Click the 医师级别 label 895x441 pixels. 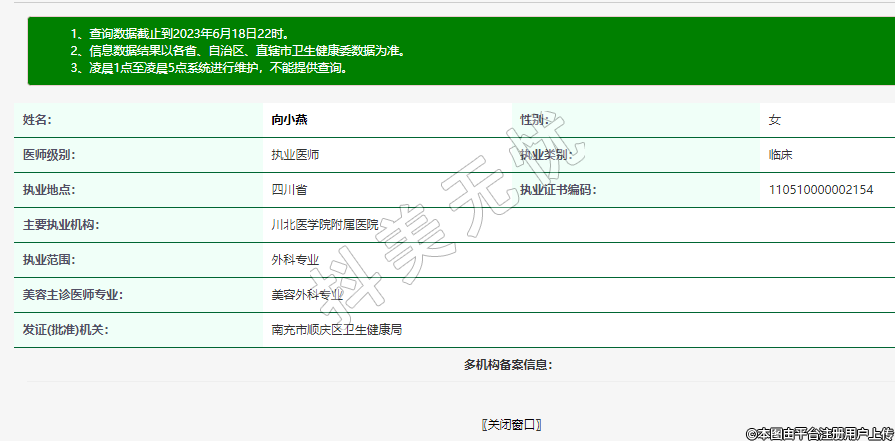coord(49,155)
